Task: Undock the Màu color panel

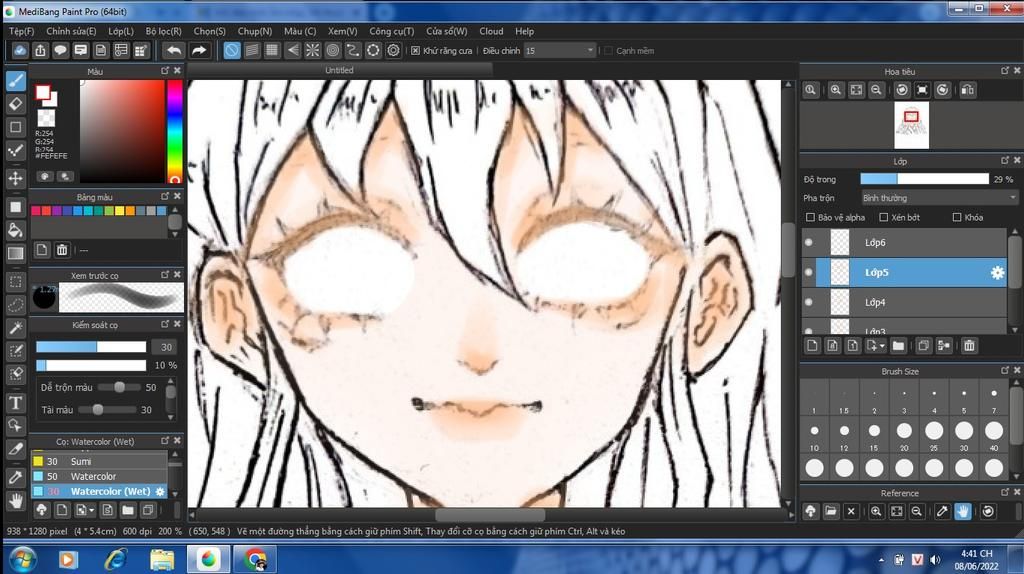Action: coord(165,71)
